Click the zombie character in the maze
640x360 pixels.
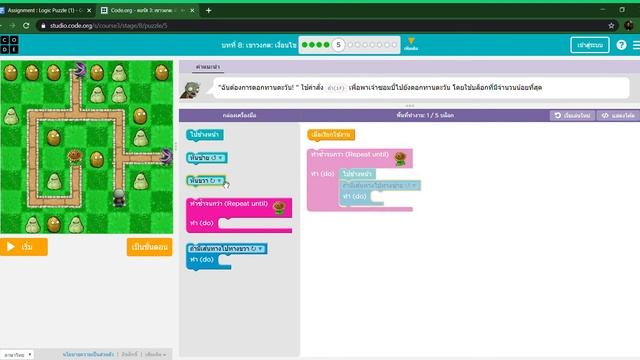click(x=119, y=198)
